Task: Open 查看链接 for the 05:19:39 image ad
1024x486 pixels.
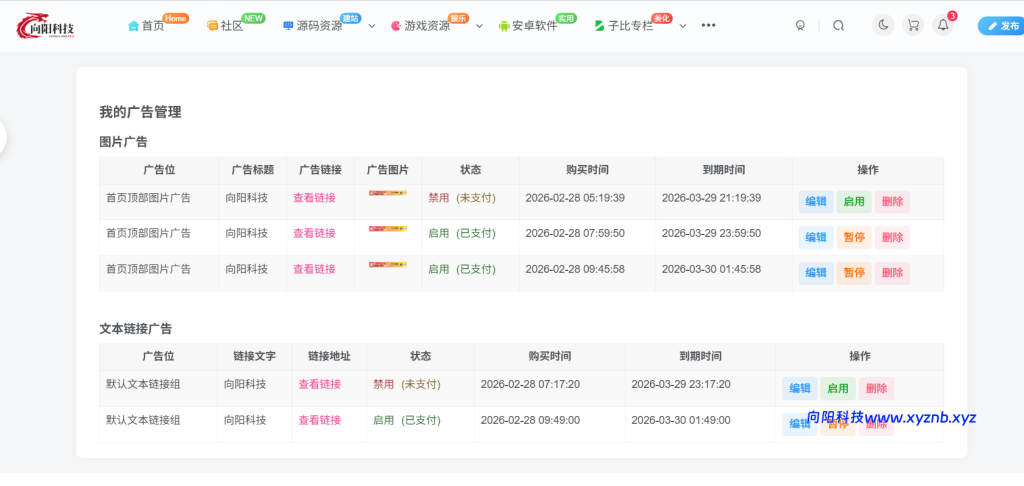Action: 314,198
